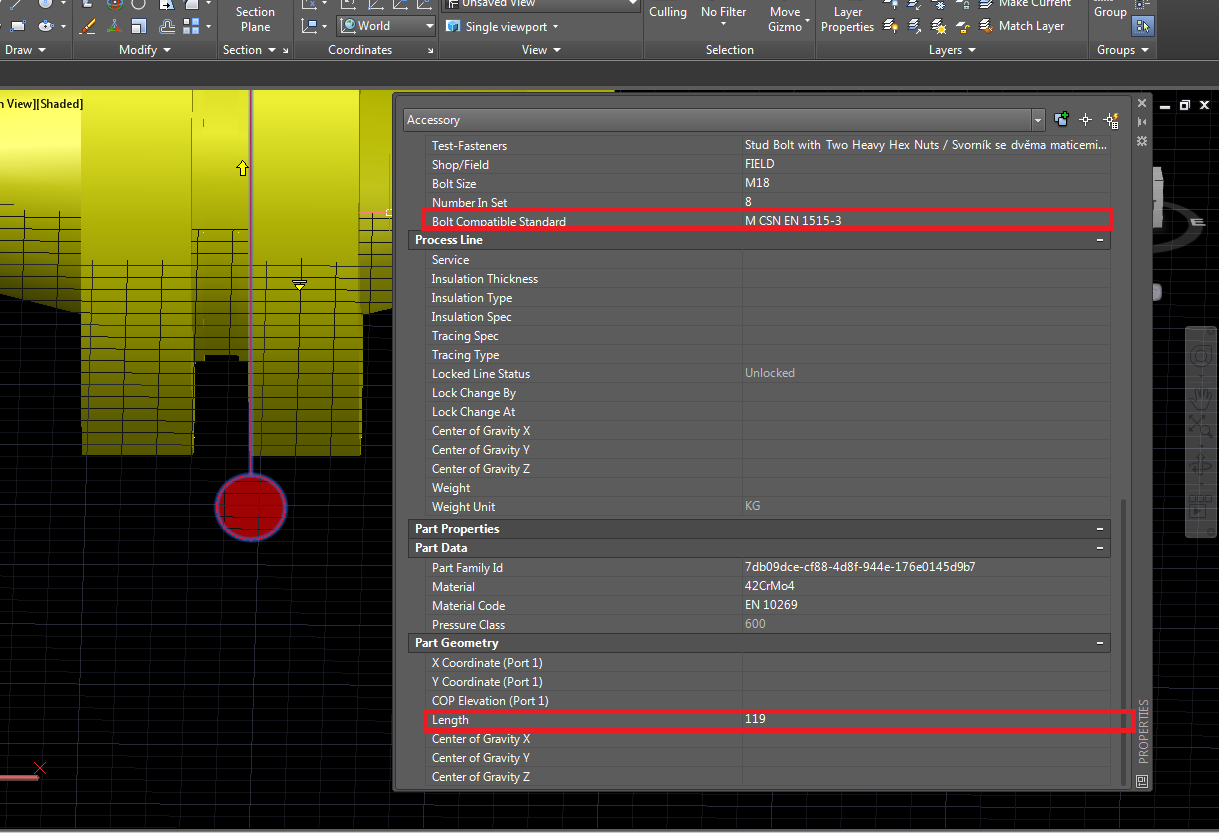The height and width of the screenshot is (833, 1219).
Task: Click the Culling button
Action: tap(668, 11)
